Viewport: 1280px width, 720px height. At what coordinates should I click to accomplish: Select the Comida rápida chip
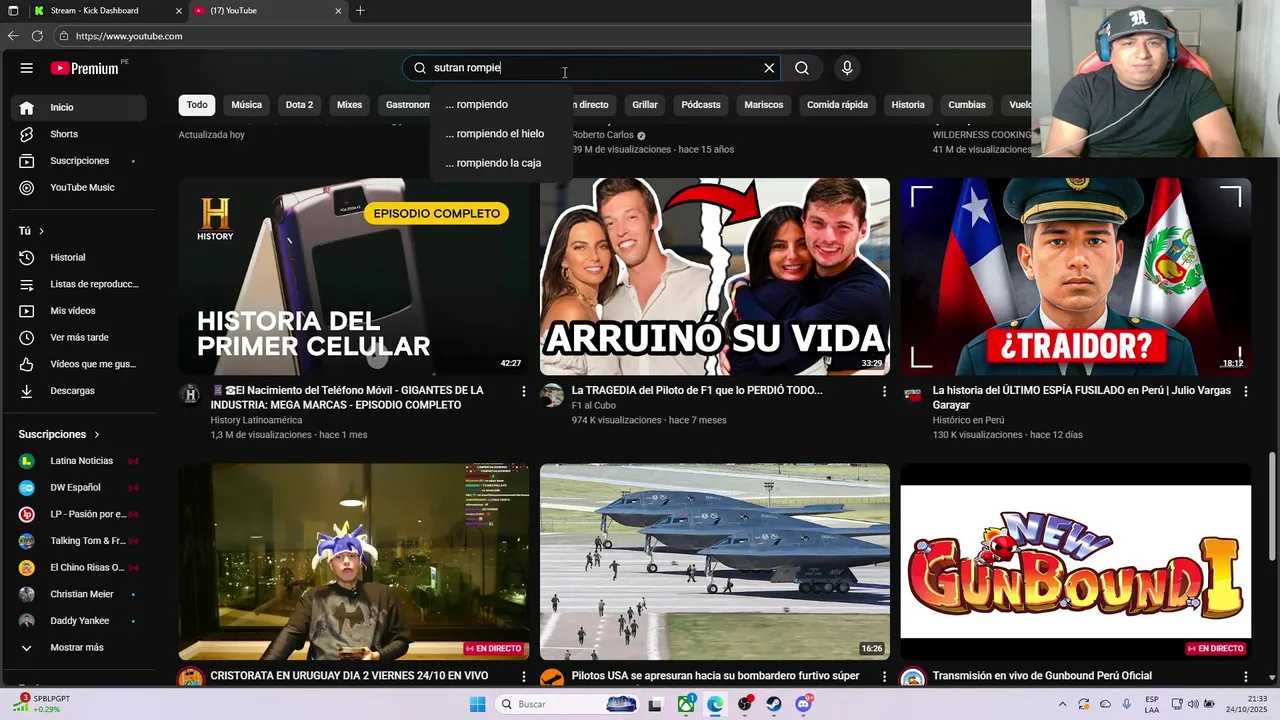coord(837,104)
